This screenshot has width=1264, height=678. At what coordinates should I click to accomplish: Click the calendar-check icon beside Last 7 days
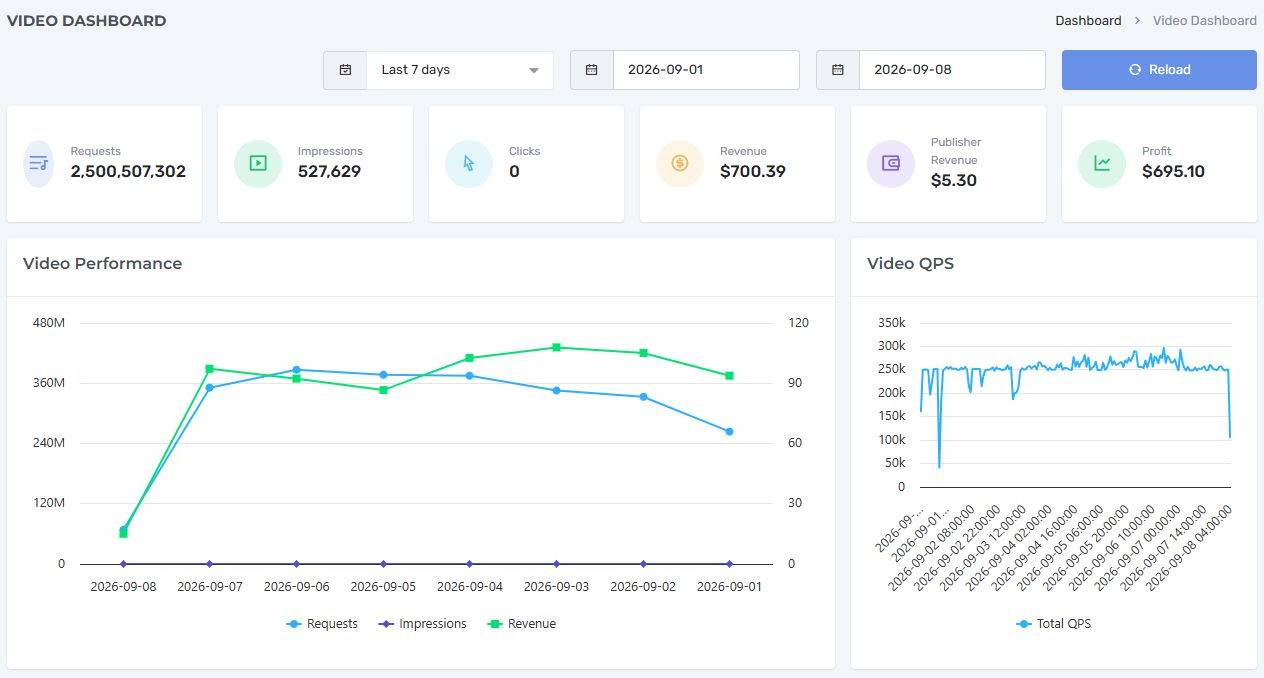pyautogui.click(x=345, y=70)
